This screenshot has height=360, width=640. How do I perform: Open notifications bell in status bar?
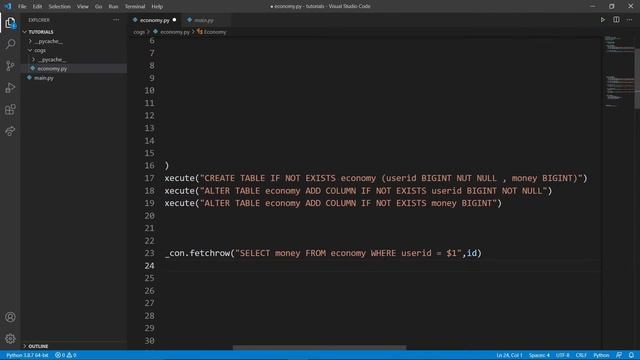click(631, 355)
